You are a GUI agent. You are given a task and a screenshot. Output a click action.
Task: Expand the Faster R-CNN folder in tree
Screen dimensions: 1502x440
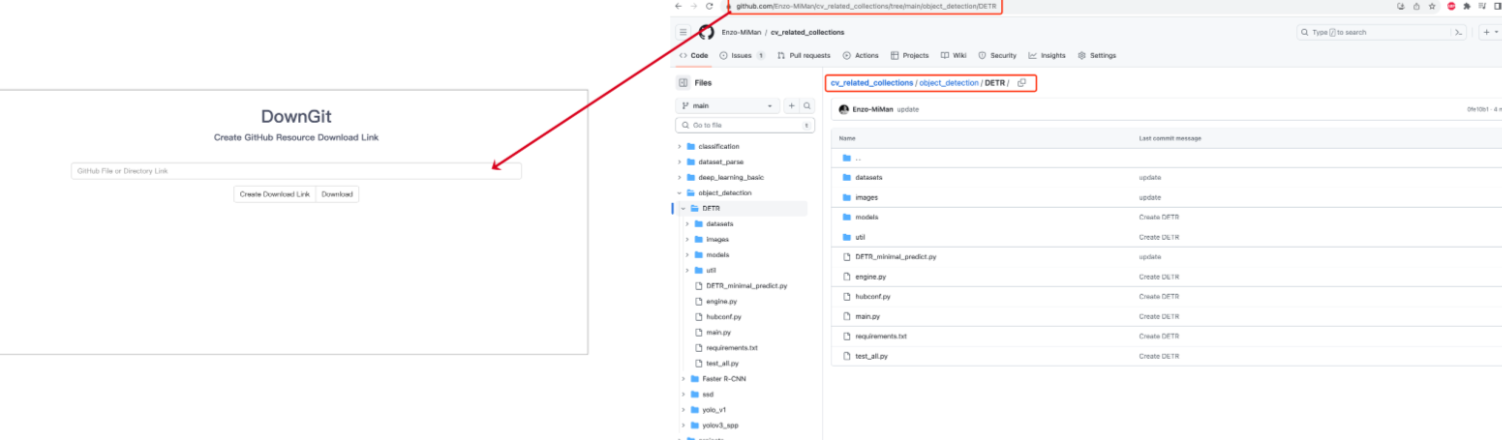[684, 379]
